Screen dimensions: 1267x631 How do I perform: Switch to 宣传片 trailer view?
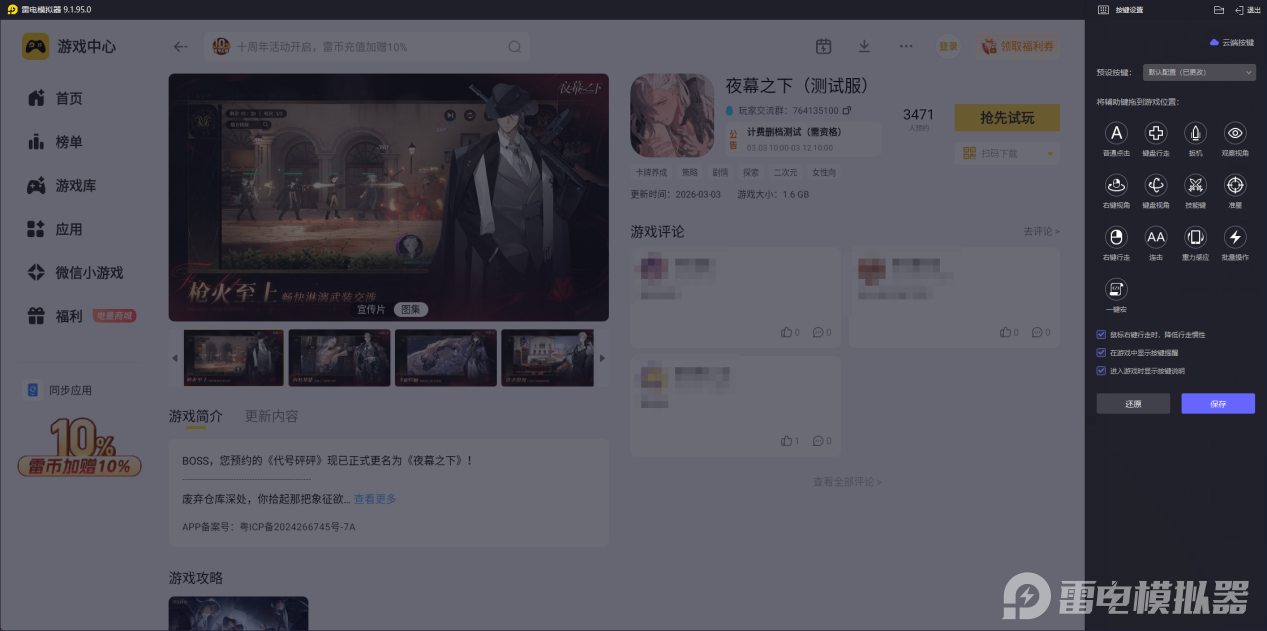coord(372,310)
